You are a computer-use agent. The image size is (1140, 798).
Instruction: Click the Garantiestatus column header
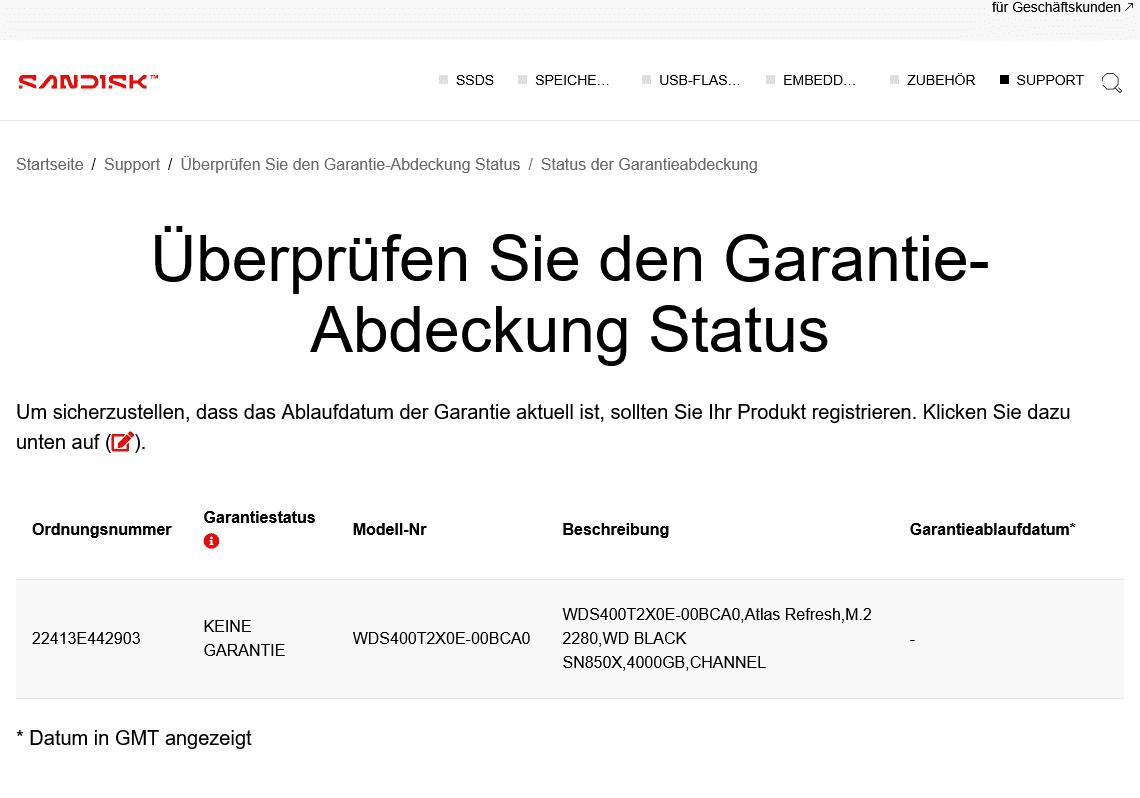tap(259, 517)
